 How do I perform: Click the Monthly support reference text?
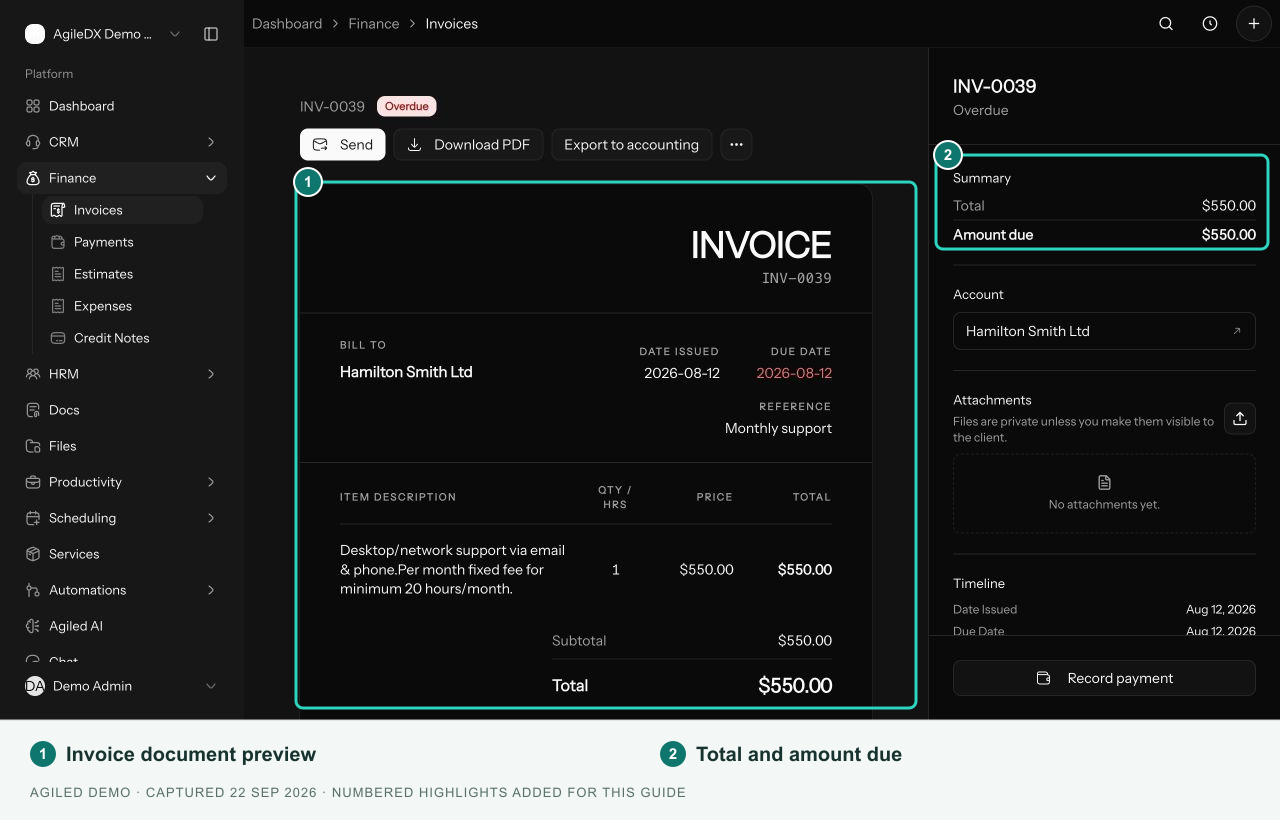point(778,428)
